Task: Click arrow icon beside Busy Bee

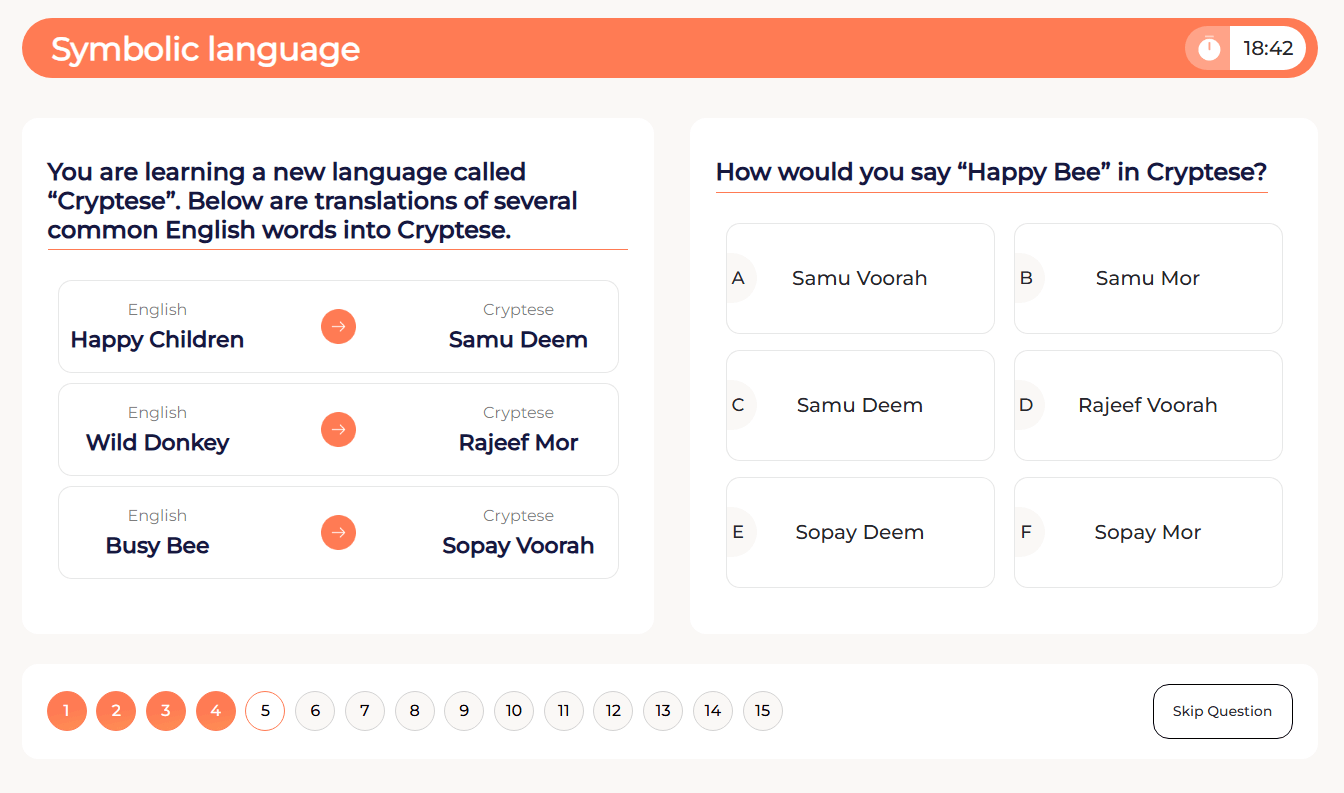Action: click(x=338, y=532)
